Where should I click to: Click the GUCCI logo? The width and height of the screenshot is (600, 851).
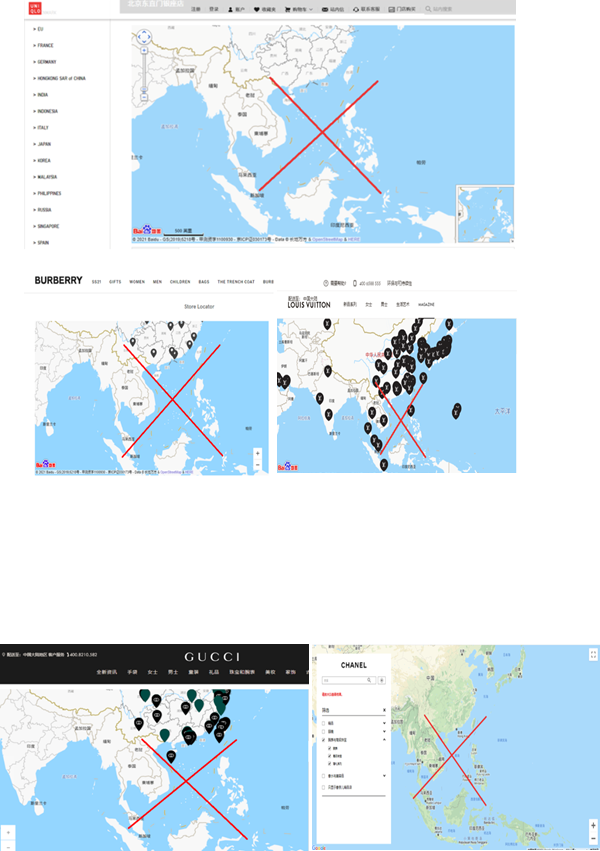pos(212,657)
